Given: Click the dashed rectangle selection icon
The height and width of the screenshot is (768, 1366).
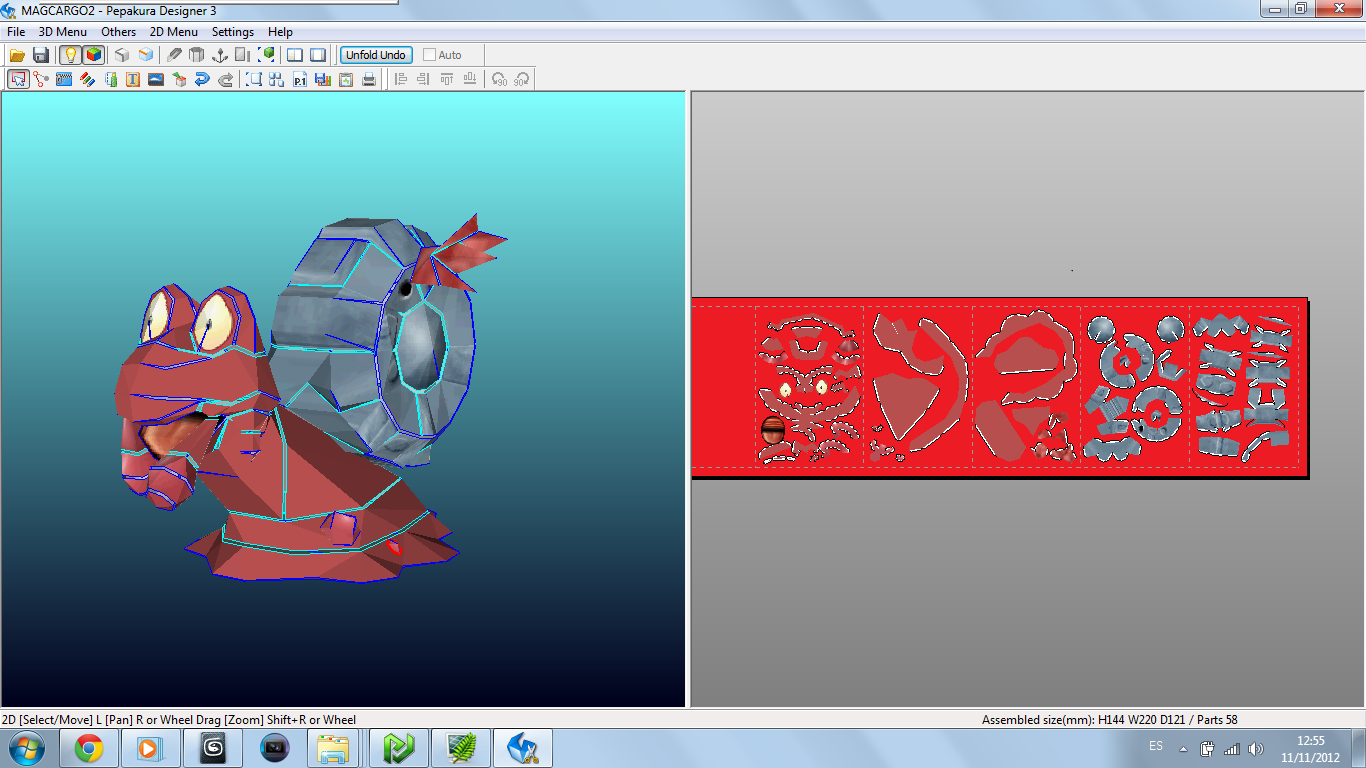Looking at the screenshot, I should (254, 79).
